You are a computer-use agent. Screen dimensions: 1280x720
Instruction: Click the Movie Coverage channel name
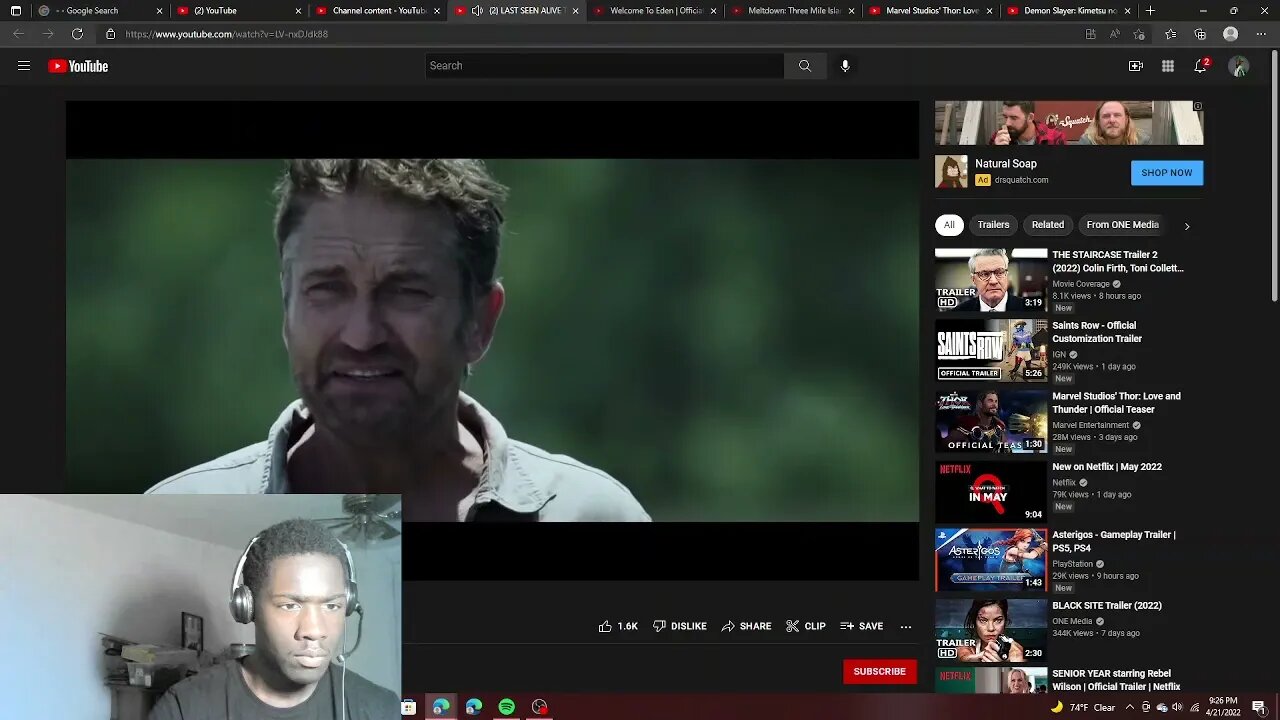click(1081, 284)
